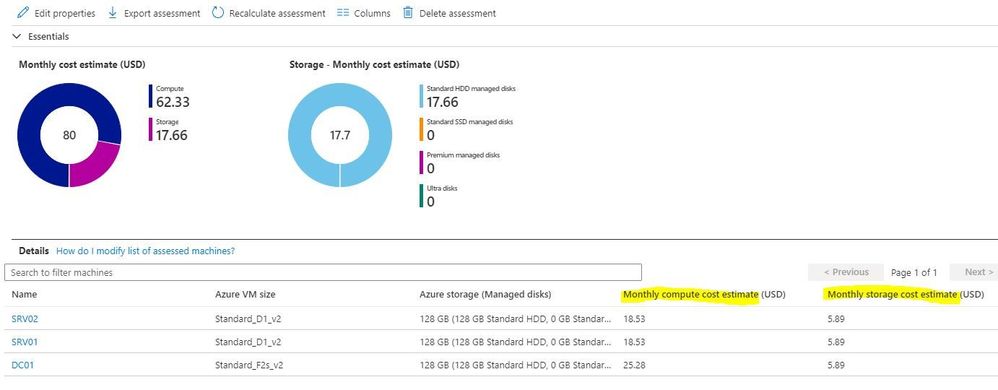This screenshot has height=390, width=998.
Task: Select the Standard SSD orange legend swatch
Action: (x=421, y=129)
